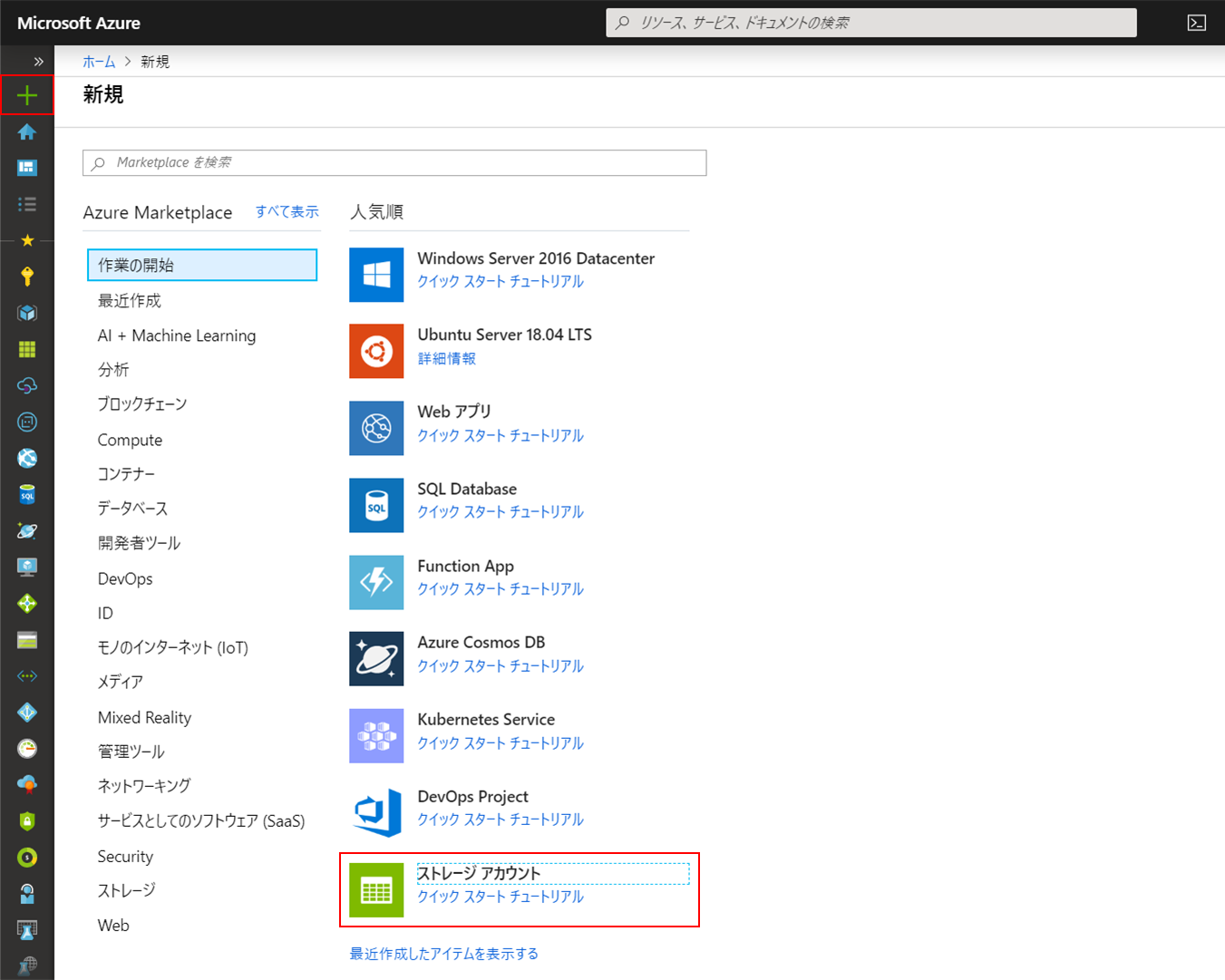
Task: Click the Kubernetes Service tile icon
Action: [376, 736]
